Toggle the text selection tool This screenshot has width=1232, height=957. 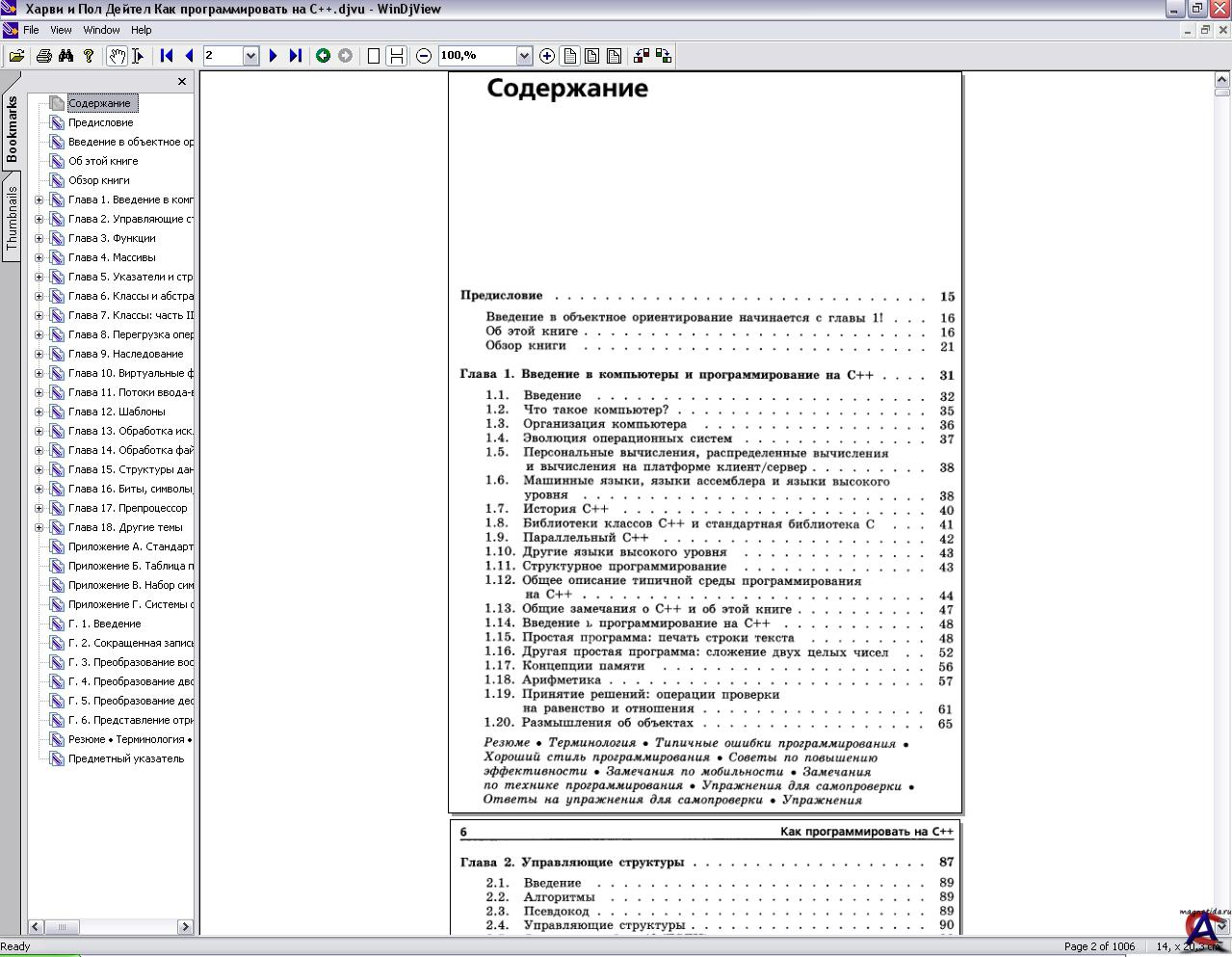pyautogui.click(x=138, y=56)
